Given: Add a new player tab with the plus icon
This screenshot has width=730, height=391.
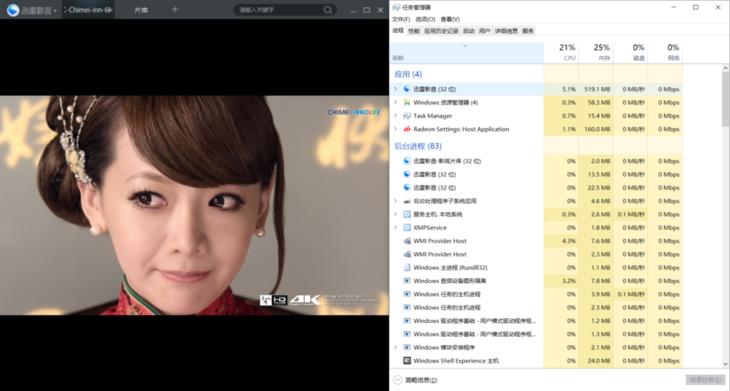Looking at the screenshot, I should (x=175, y=9).
